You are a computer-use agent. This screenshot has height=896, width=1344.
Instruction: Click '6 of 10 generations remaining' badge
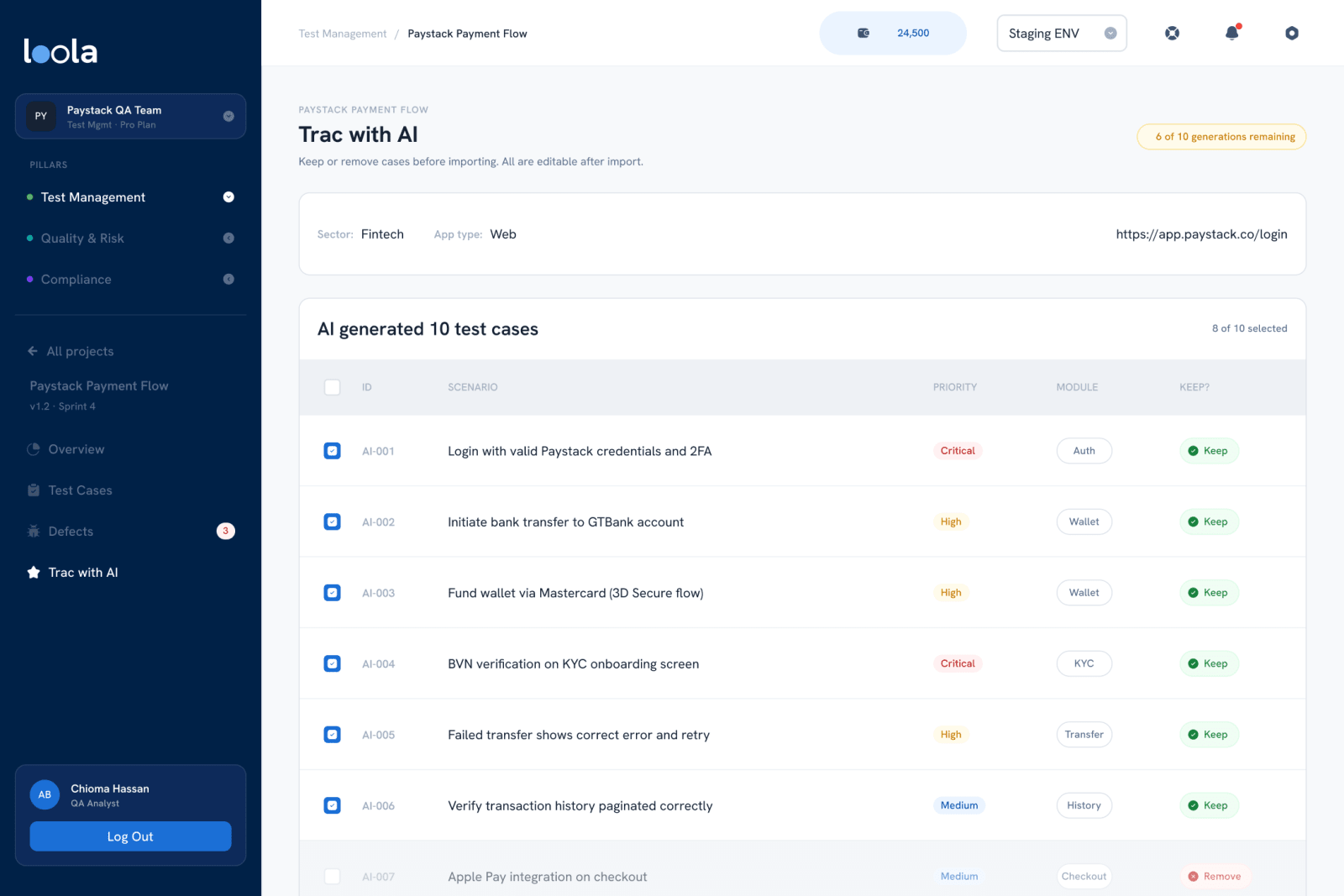(x=1221, y=137)
